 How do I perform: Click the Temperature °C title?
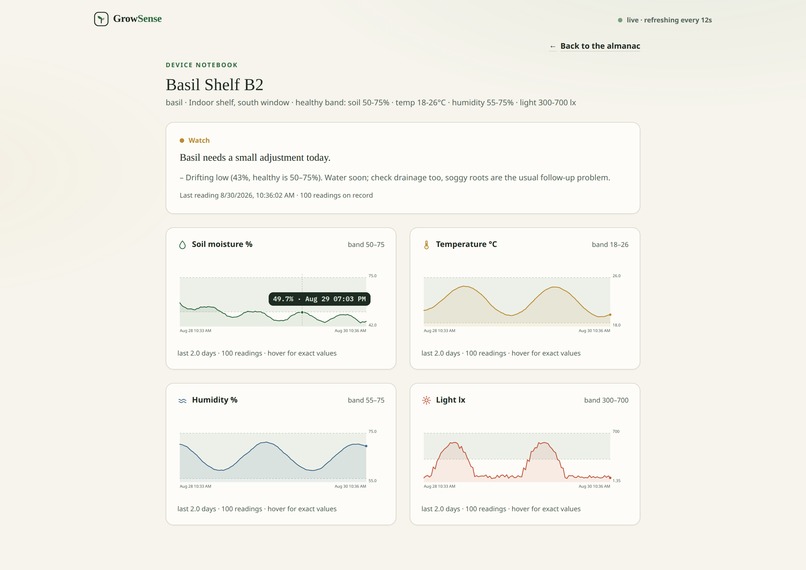pos(466,244)
